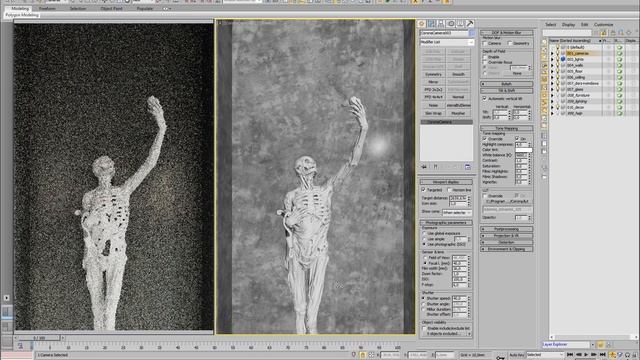Toggle the 005_floor layer light bulb icon

tap(558, 71)
